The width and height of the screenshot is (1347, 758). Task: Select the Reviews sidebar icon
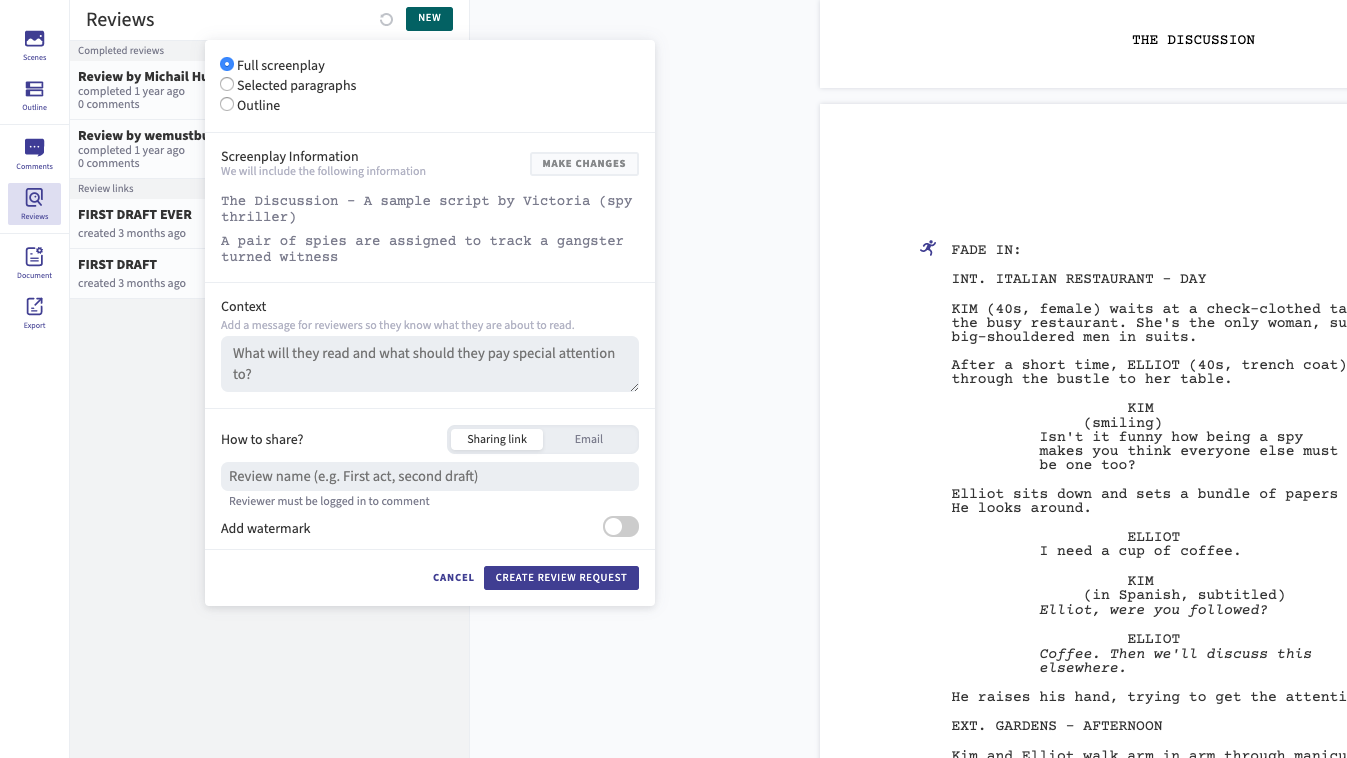coord(34,203)
